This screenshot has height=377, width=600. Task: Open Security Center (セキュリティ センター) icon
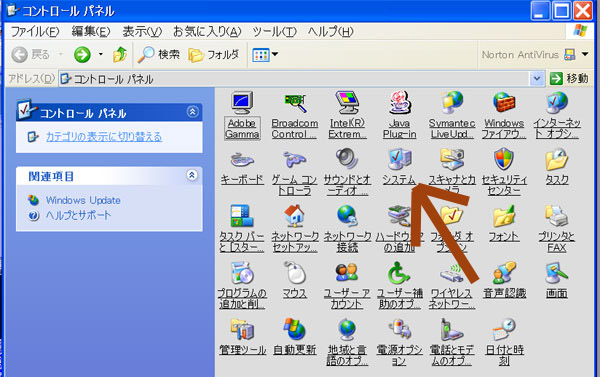[504, 159]
